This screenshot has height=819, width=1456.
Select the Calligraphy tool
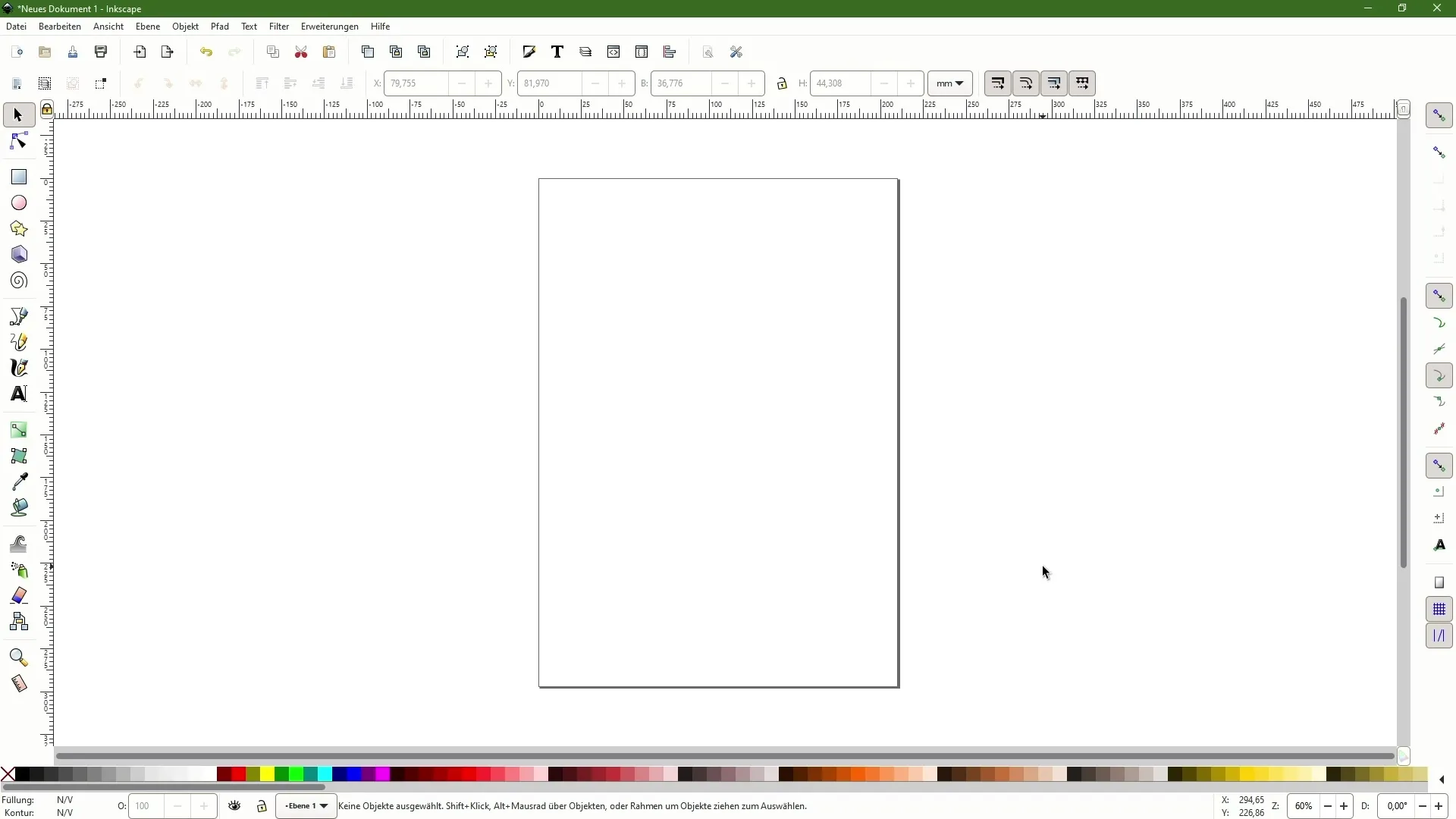click(x=18, y=368)
